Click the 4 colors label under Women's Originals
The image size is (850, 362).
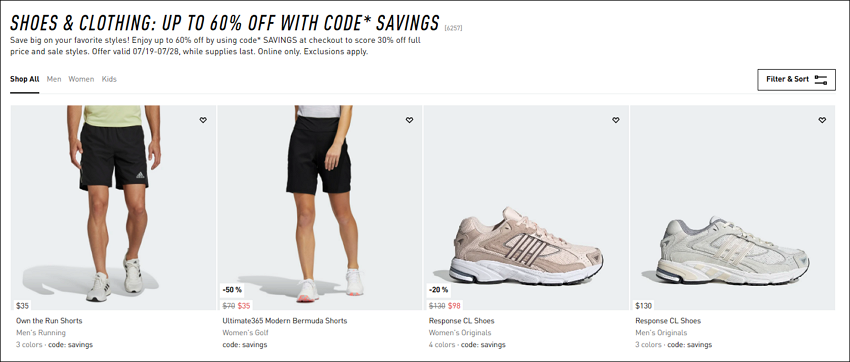pyautogui.click(x=442, y=345)
